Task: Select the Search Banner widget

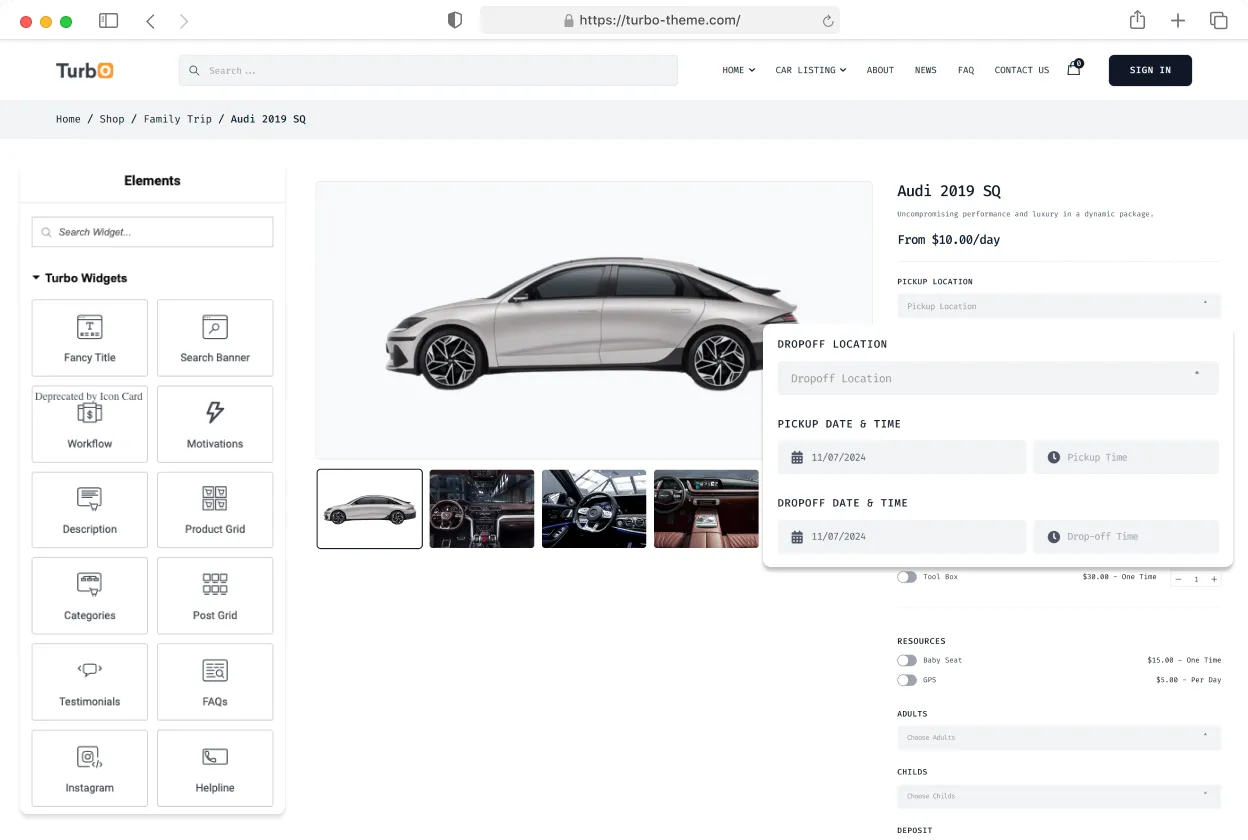Action: coord(215,338)
